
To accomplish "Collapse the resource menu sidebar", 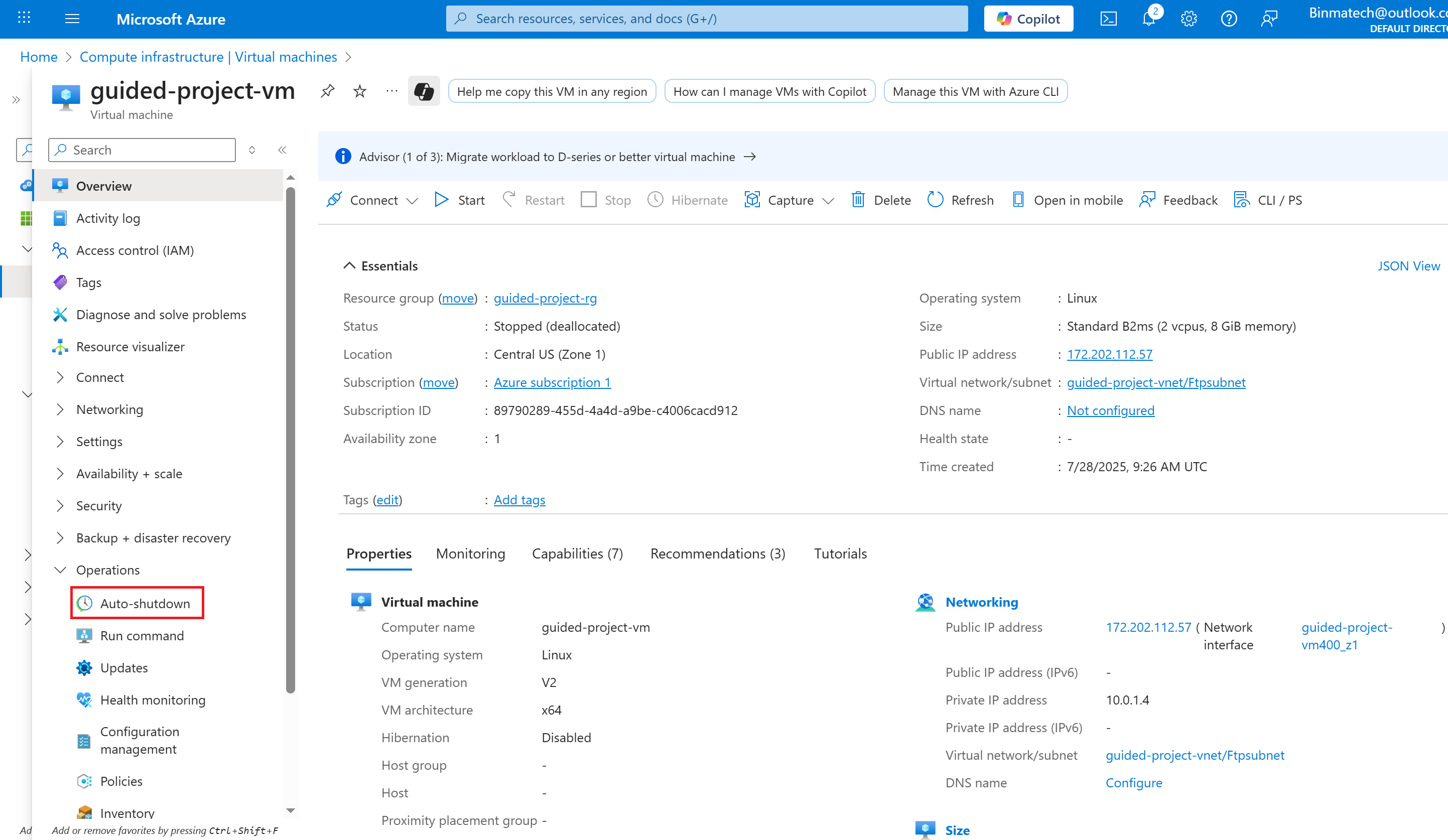I will (282, 150).
